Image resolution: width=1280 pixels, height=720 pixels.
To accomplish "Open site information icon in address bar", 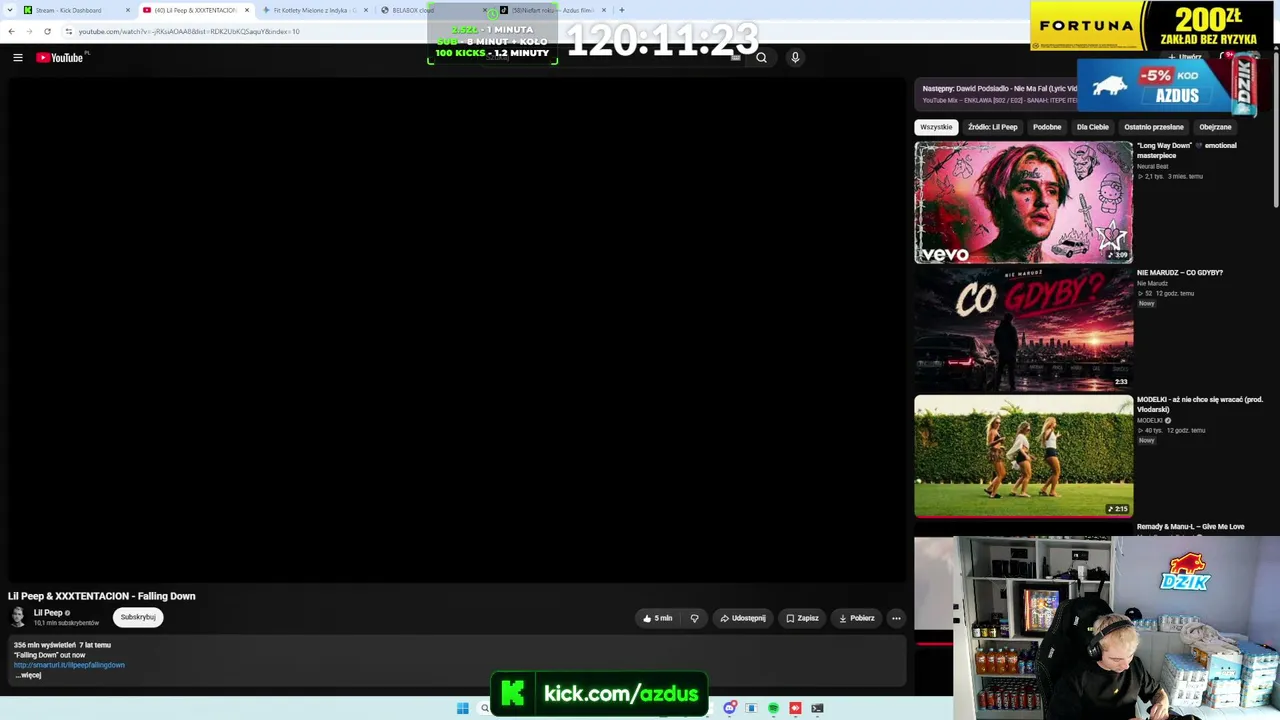I will 68,31.
